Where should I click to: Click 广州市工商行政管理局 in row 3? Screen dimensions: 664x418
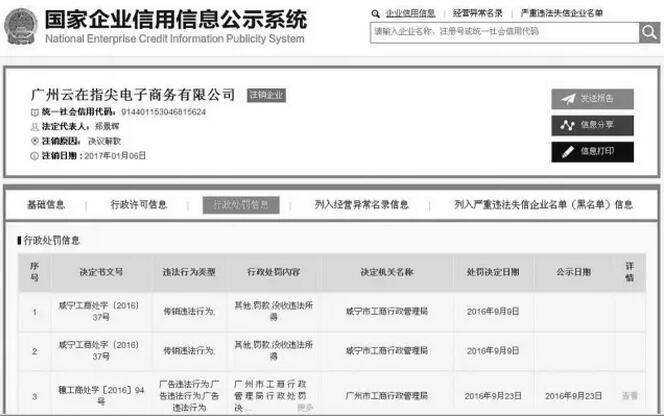pyautogui.click(x=387, y=396)
